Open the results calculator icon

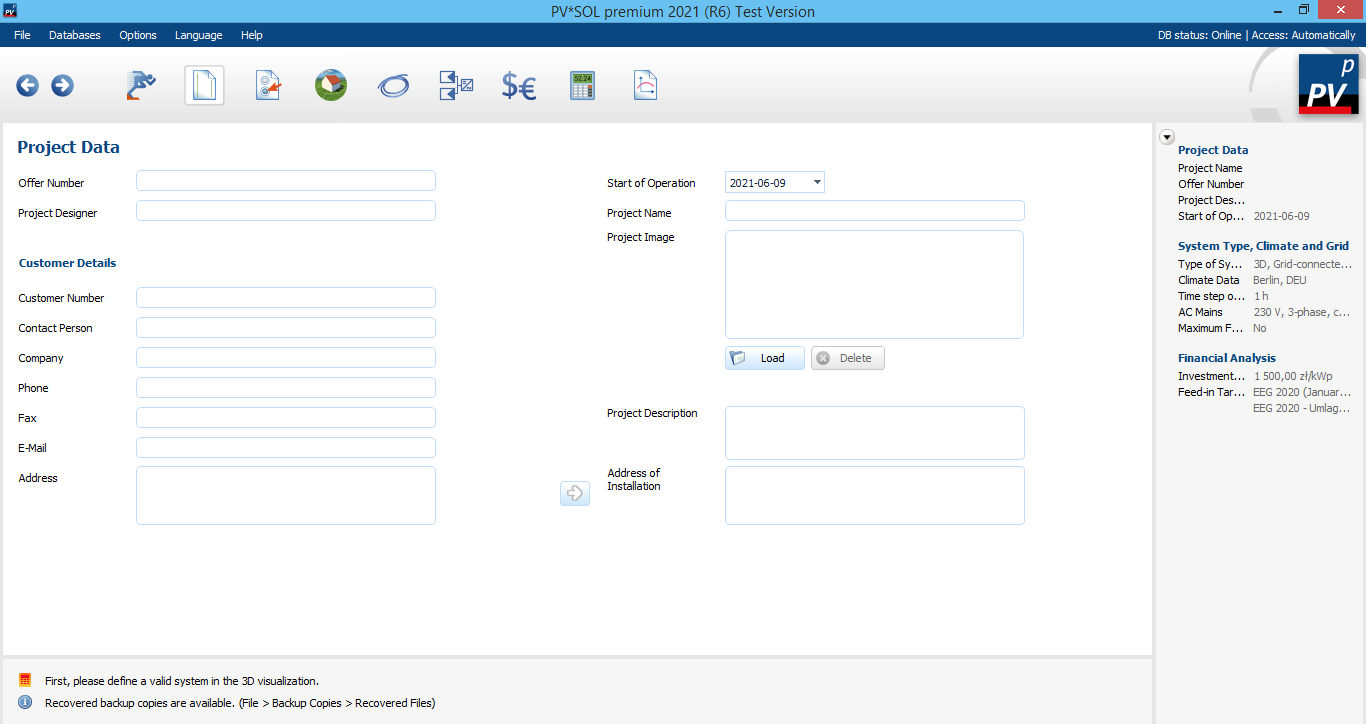(582, 86)
